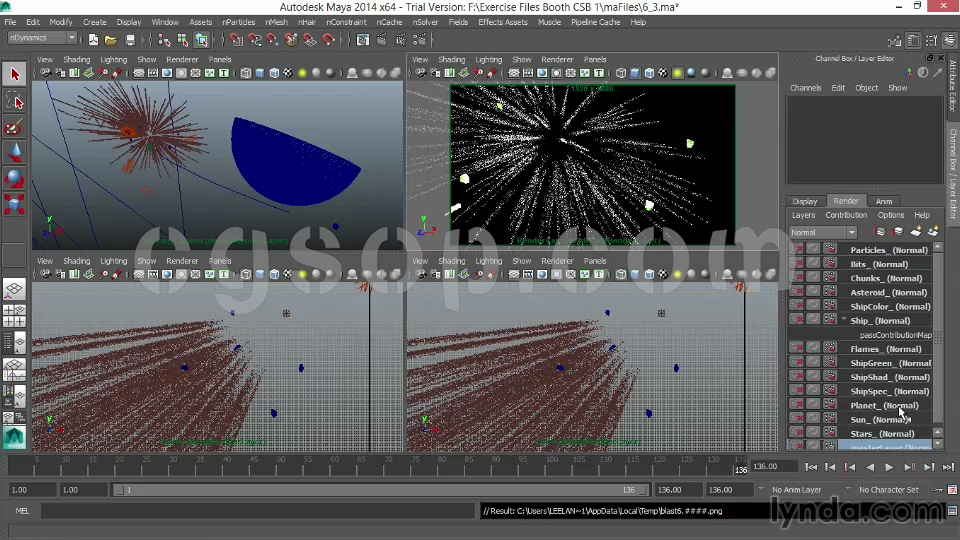The width and height of the screenshot is (960, 540).
Task: Toggle renderable flag of Chunks_ layer
Action: coord(796,277)
